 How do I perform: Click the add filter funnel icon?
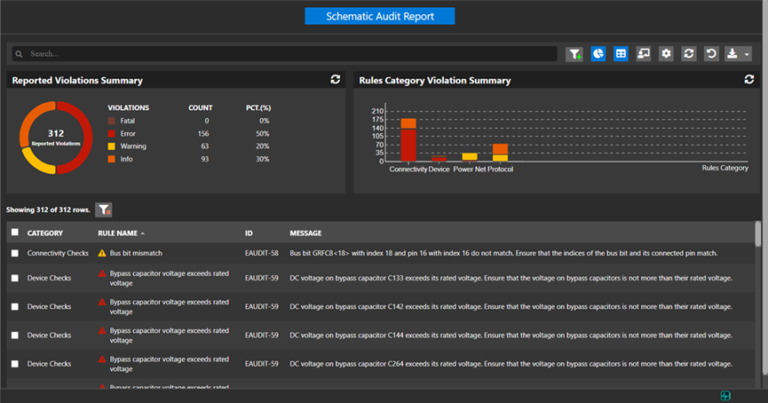(x=575, y=54)
